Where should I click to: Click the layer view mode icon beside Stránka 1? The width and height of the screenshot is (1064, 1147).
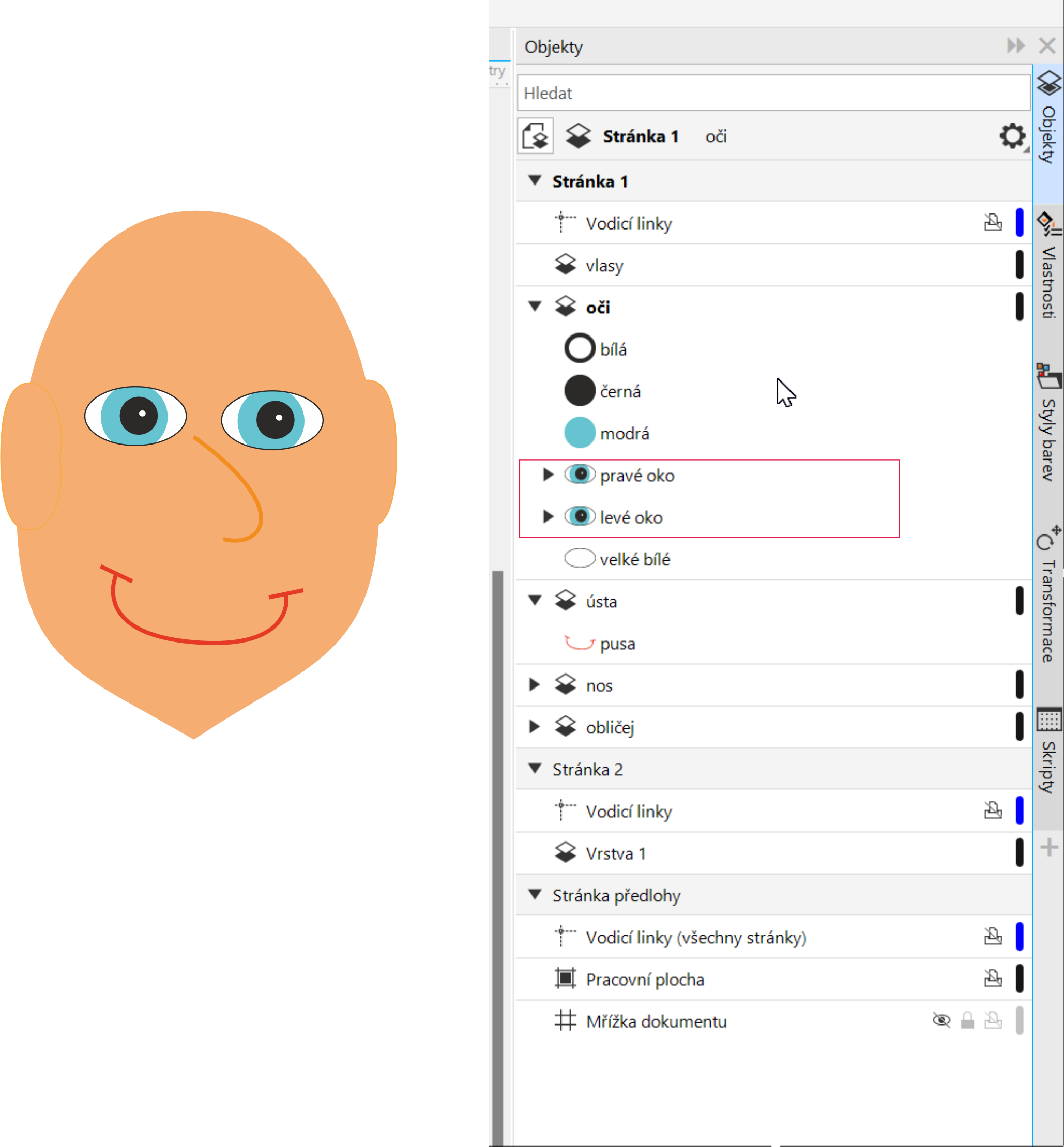(x=535, y=136)
